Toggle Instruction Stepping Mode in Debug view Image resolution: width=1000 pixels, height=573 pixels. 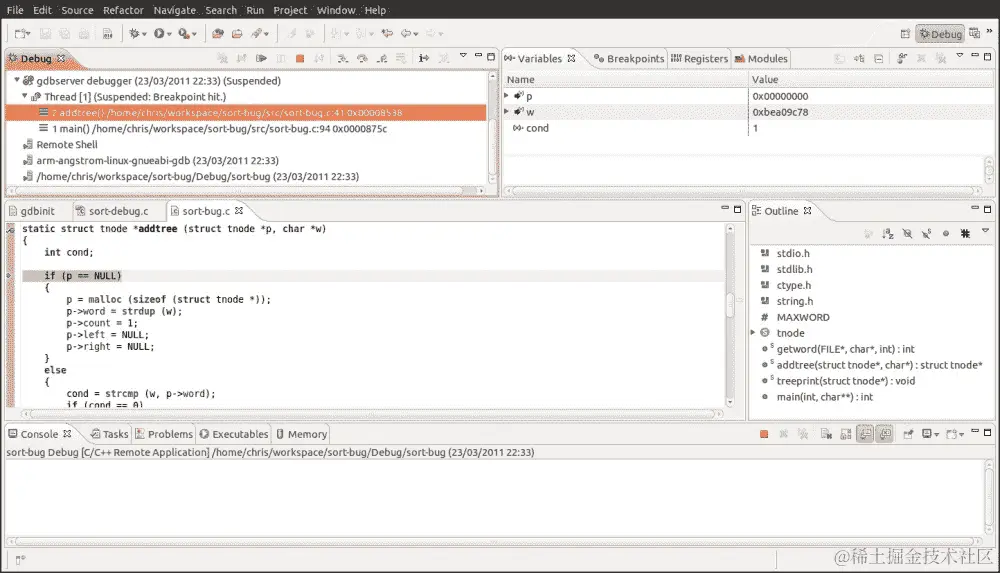[423, 58]
